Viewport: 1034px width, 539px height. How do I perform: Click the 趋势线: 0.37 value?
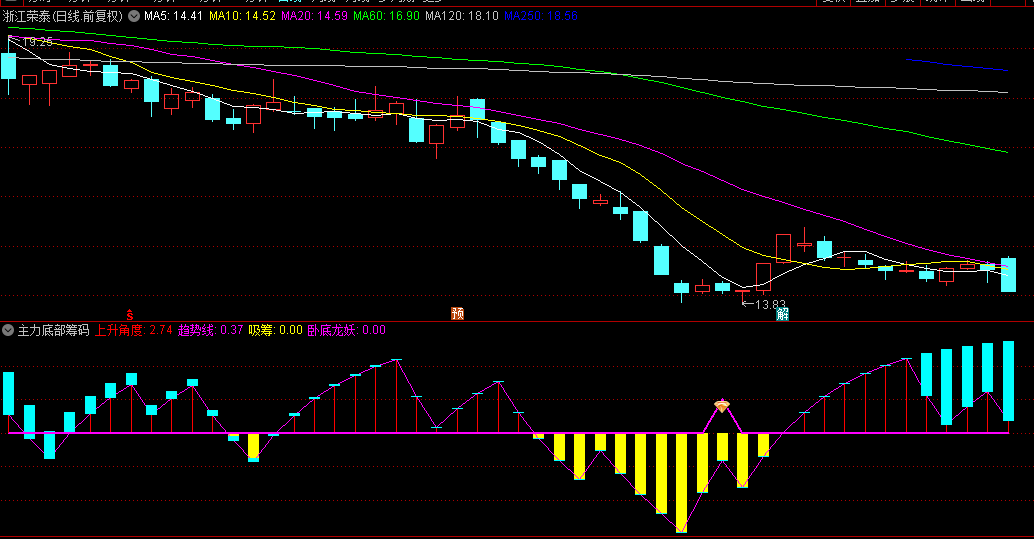click(210, 330)
